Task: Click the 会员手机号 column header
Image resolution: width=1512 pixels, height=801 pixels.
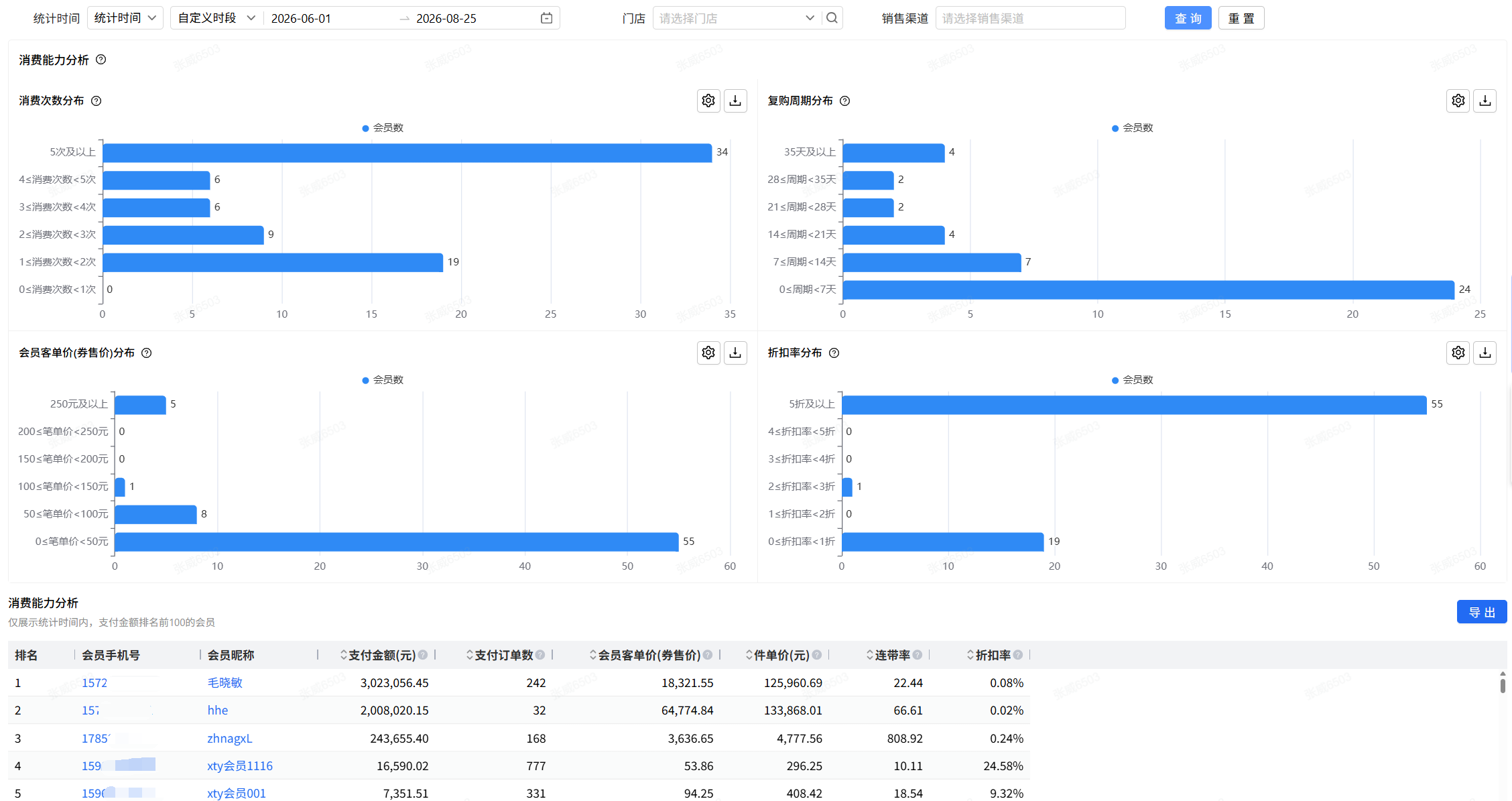Action: point(111,655)
